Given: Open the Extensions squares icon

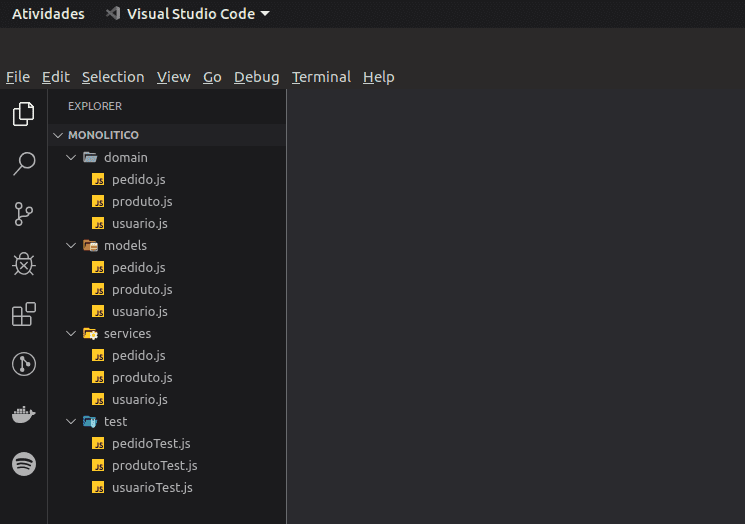Looking at the screenshot, I should (24, 314).
